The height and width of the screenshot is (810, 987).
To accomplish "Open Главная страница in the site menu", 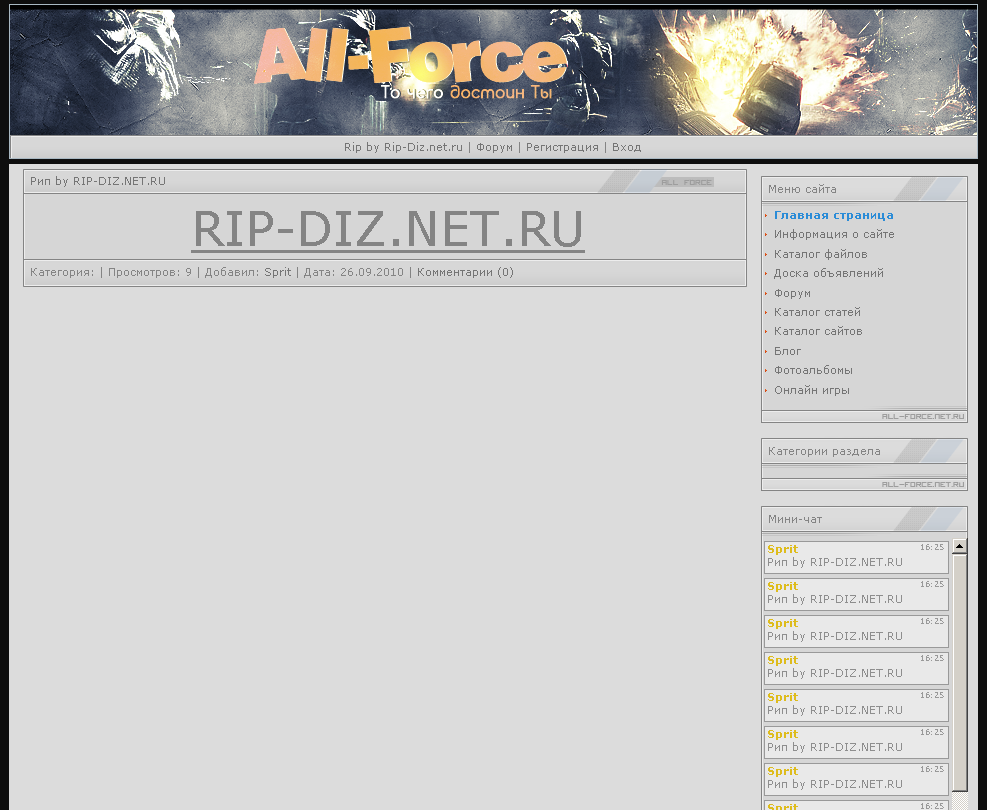I will click(834, 214).
